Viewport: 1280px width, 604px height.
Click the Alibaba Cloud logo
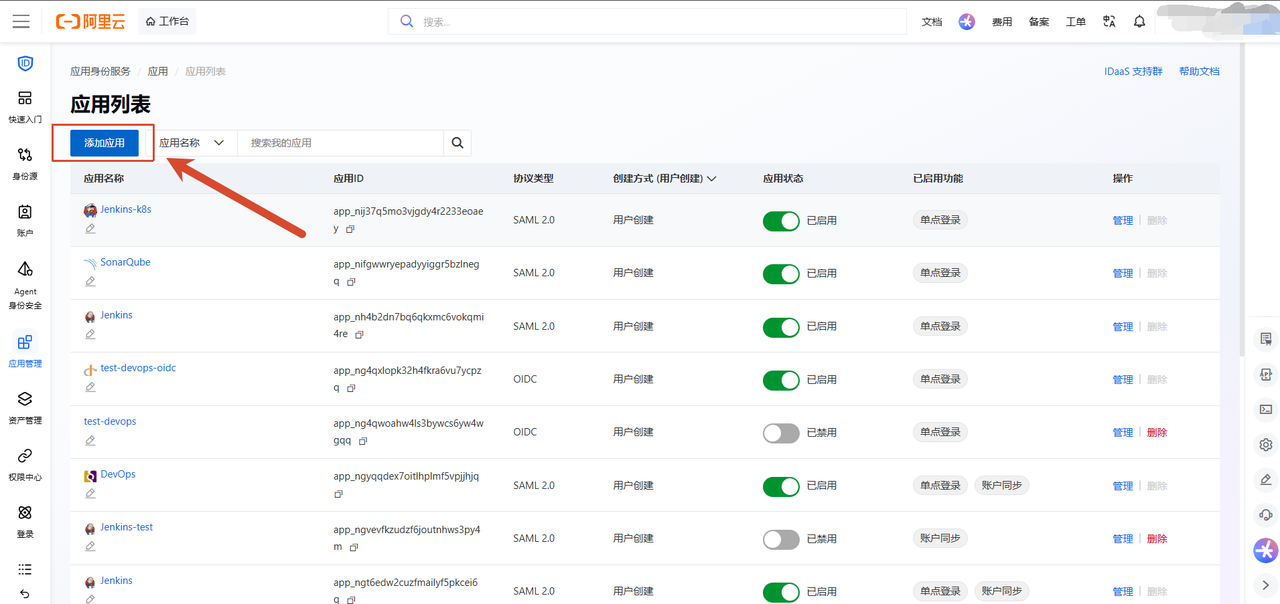tap(91, 21)
